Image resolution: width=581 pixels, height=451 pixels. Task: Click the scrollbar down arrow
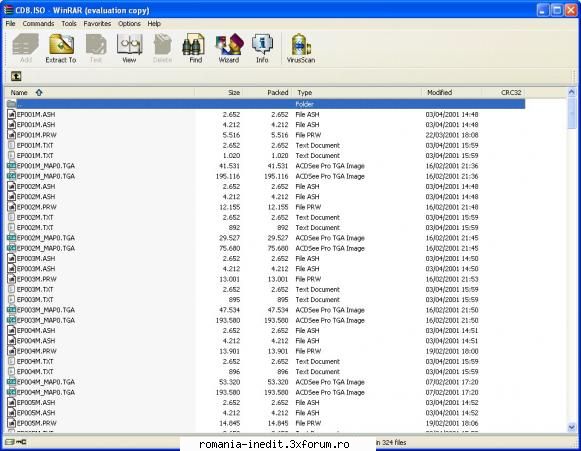point(571,427)
